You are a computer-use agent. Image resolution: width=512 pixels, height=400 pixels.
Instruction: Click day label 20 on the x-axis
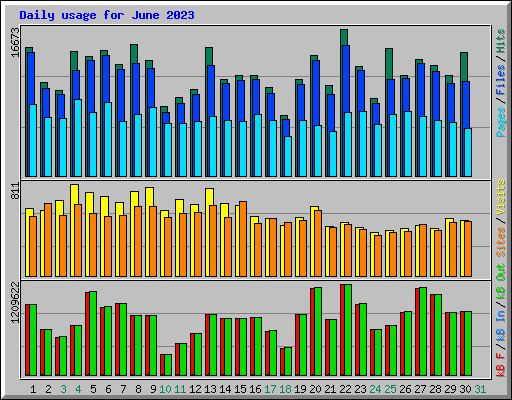click(x=315, y=389)
